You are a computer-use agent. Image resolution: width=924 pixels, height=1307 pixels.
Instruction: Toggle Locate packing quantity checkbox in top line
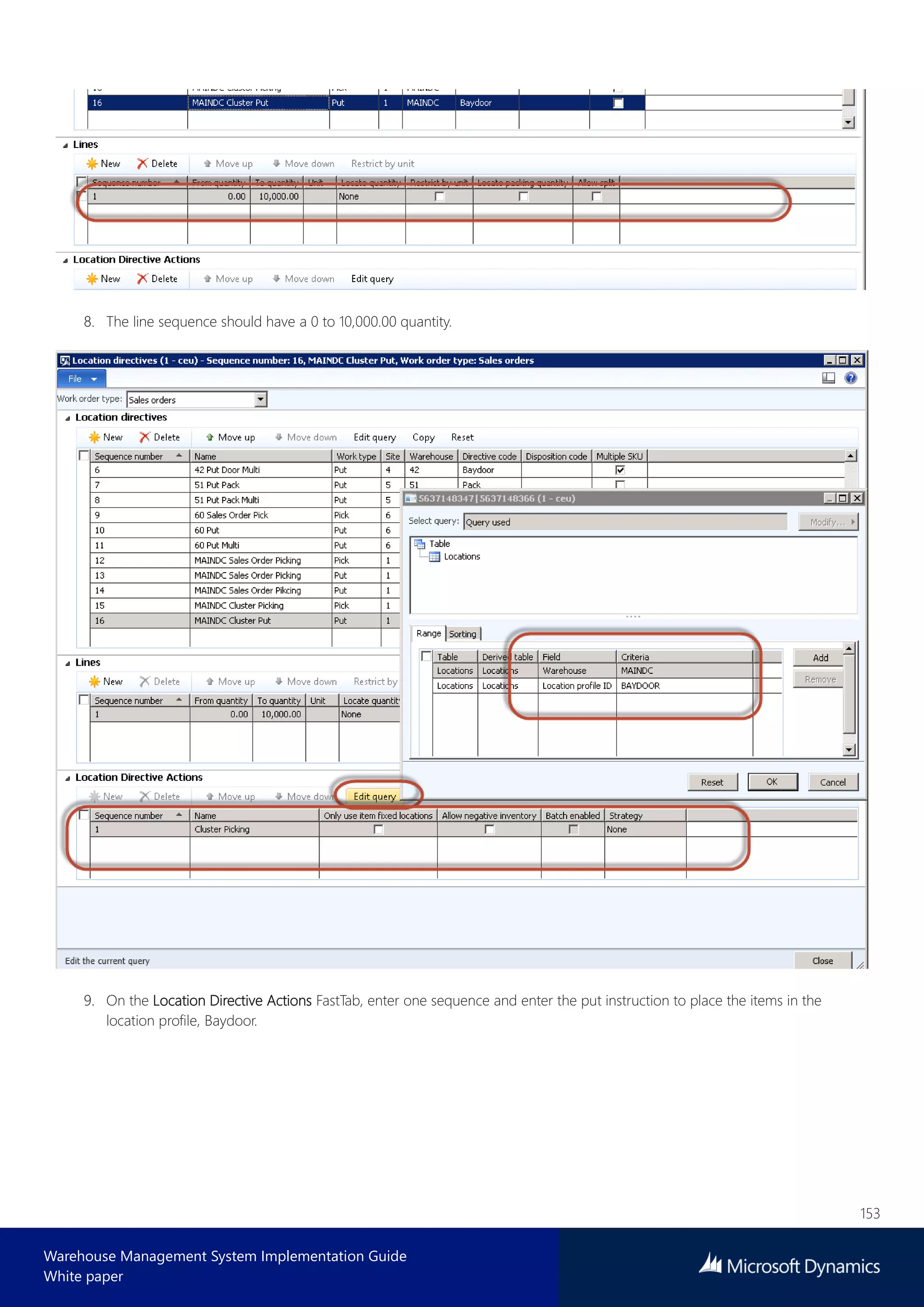click(x=523, y=196)
